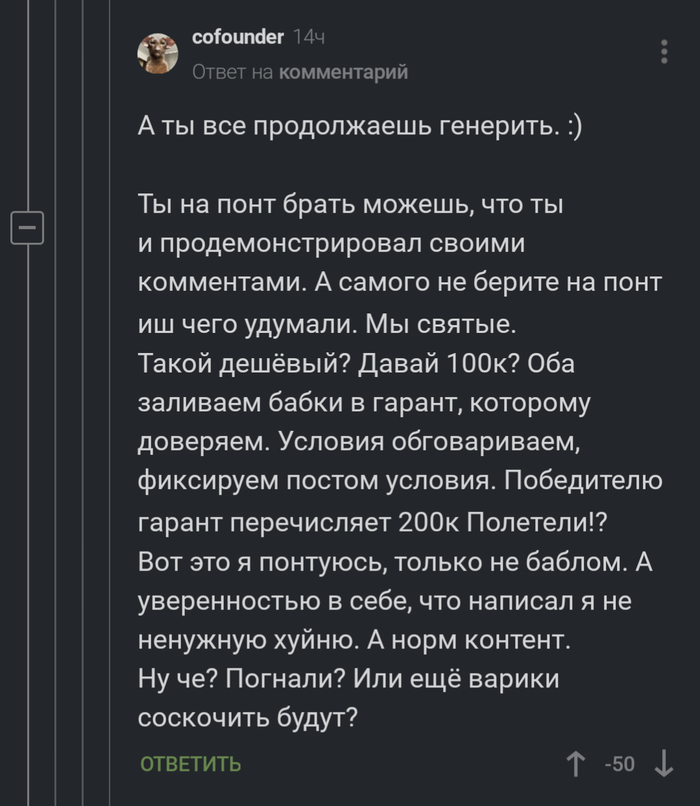Click the second vertical thread line

click(53, 400)
